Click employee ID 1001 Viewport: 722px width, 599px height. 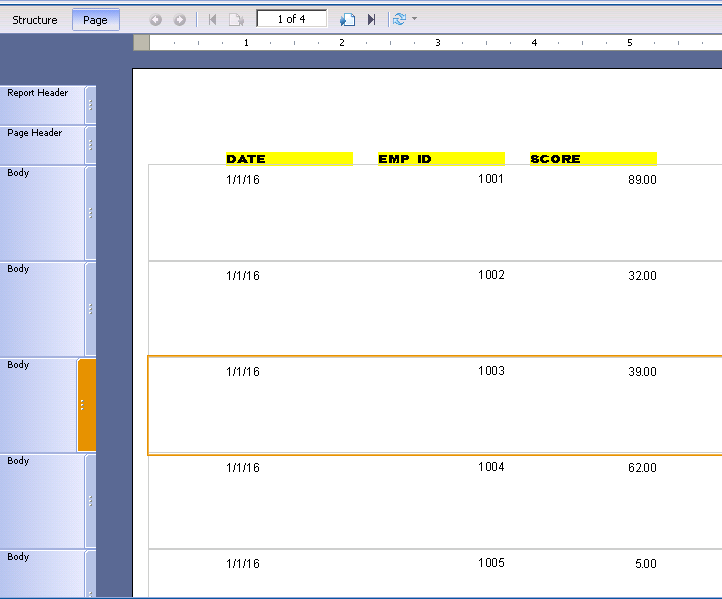(491, 179)
